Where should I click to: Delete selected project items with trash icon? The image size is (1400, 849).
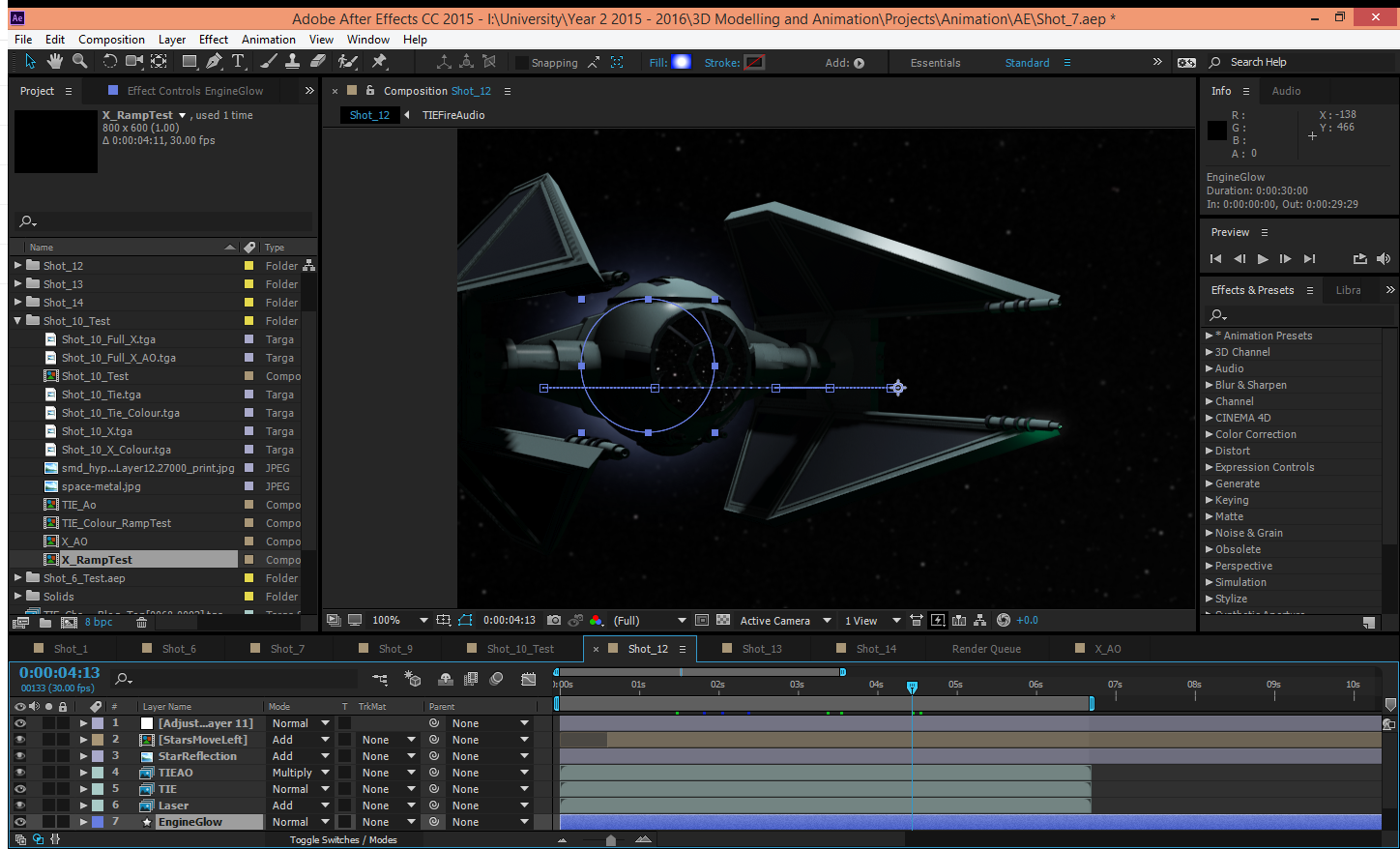tap(141, 623)
